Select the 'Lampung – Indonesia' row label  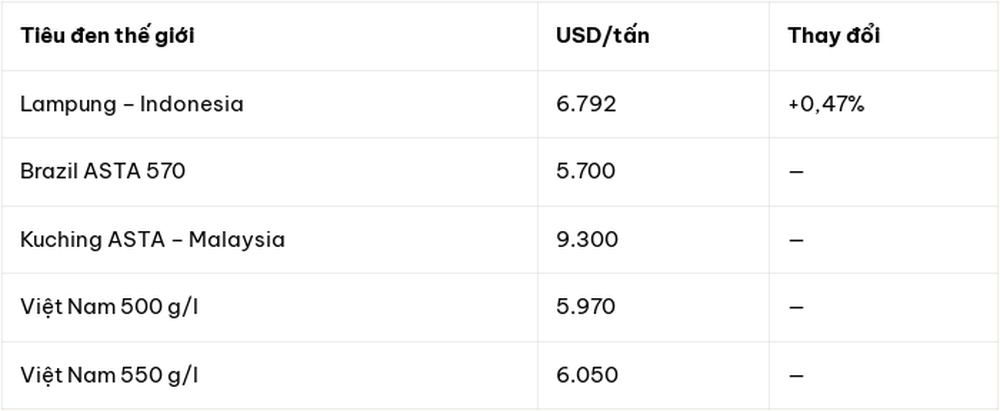click(132, 104)
